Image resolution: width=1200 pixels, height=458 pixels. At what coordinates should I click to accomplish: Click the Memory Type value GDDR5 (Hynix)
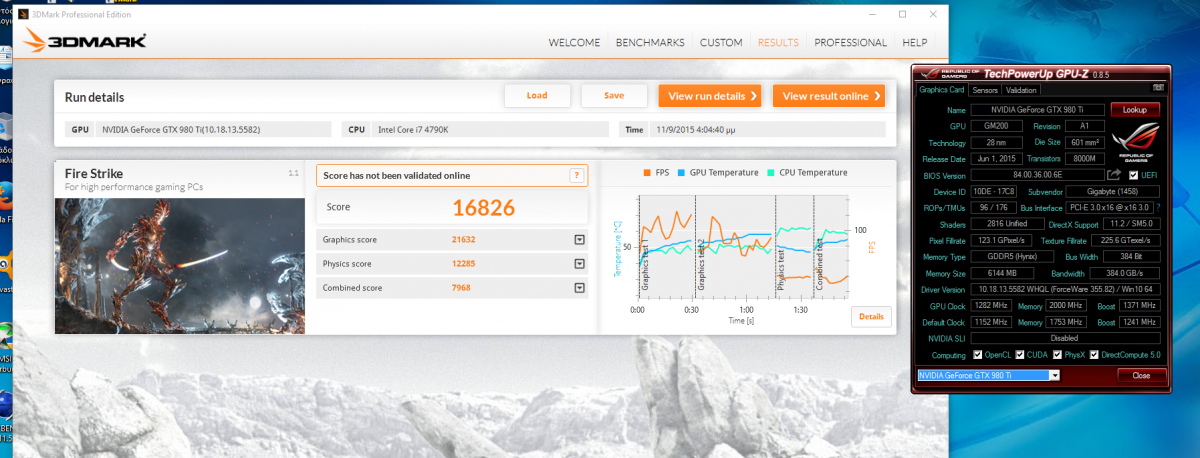(1010, 256)
